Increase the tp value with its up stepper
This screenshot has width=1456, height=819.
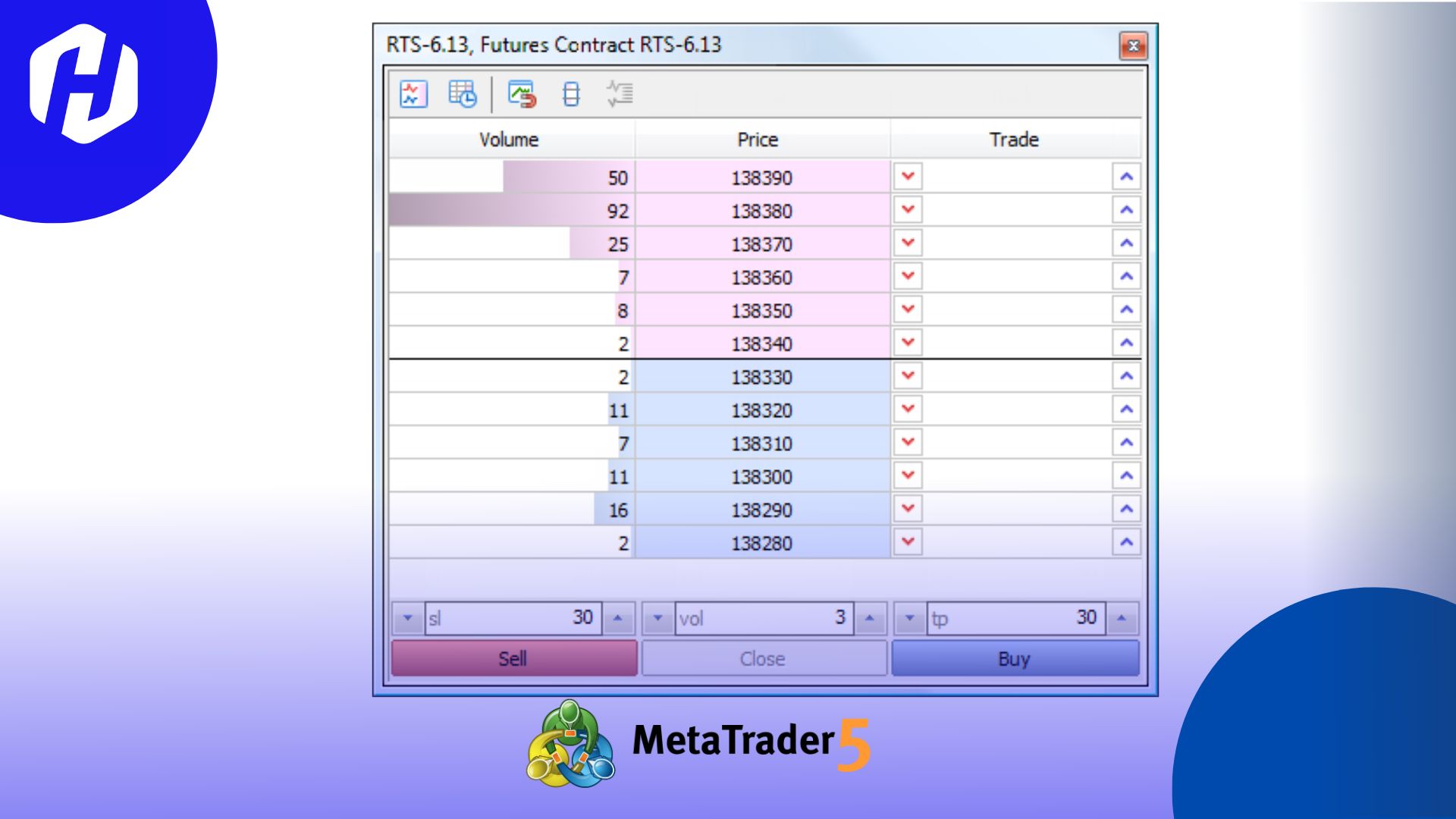coord(1121,617)
